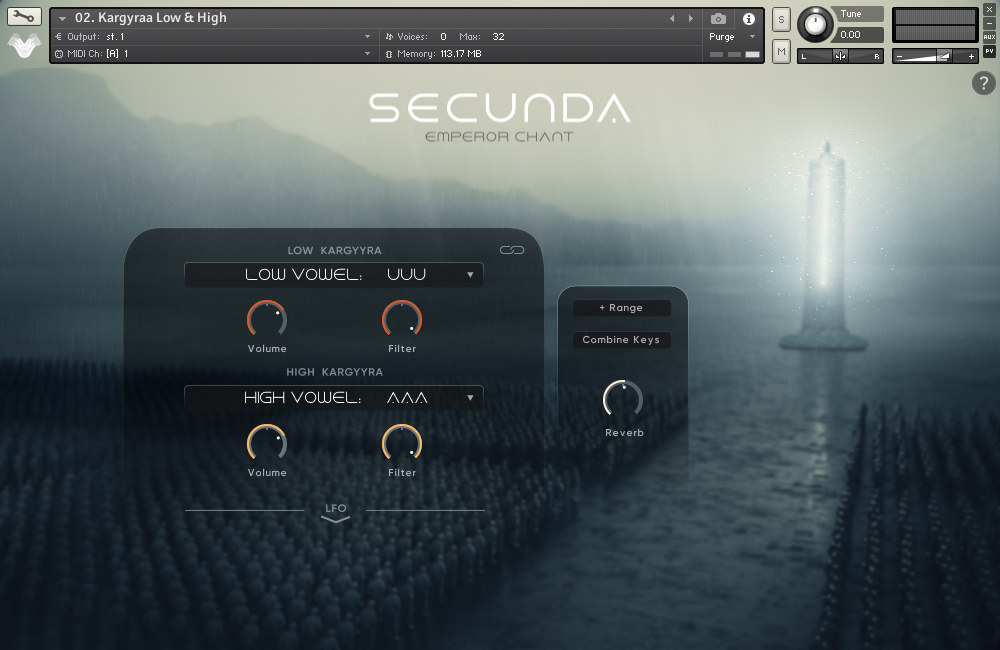Image resolution: width=1000 pixels, height=650 pixels.
Task: Click the camera snapshot icon in the header
Action: click(x=718, y=19)
